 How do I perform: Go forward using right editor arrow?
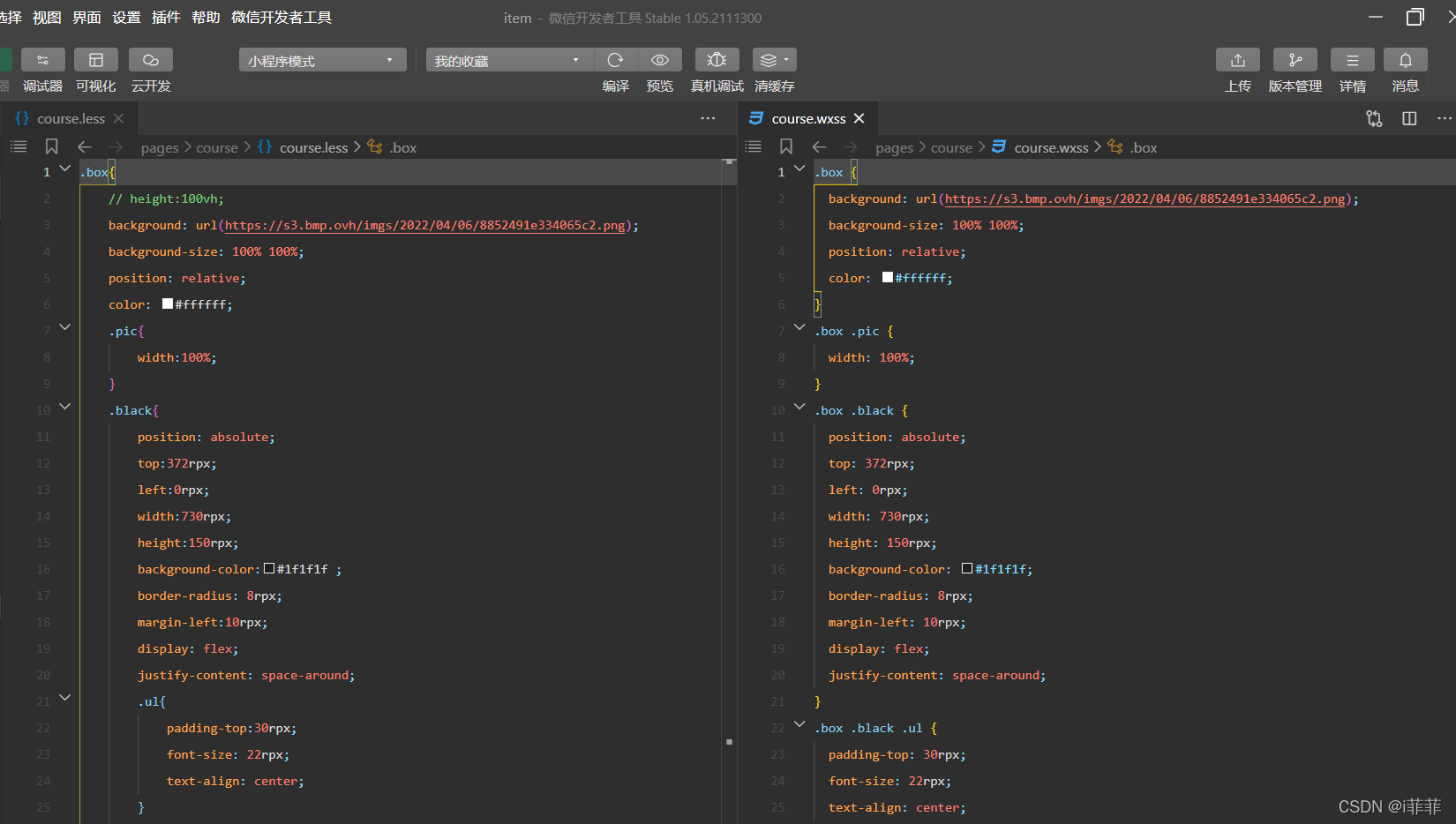coord(850,146)
